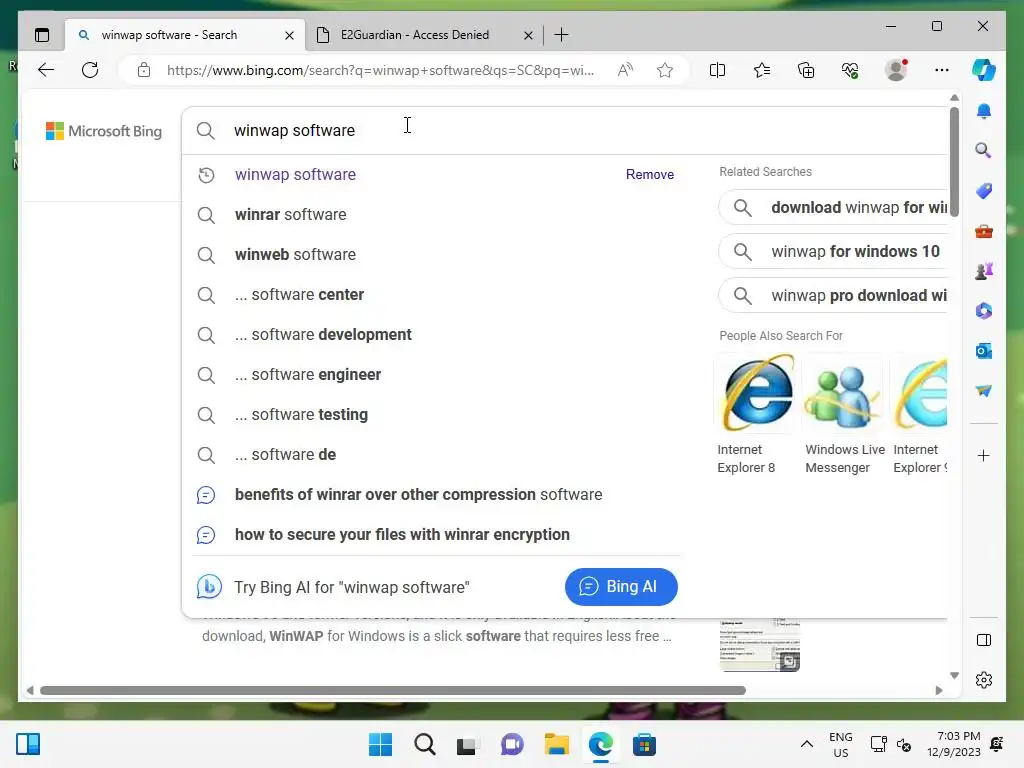Viewport: 1024px width, 768px height.
Task: Go back with the browser back arrow
Action: [x=46, y=70]
